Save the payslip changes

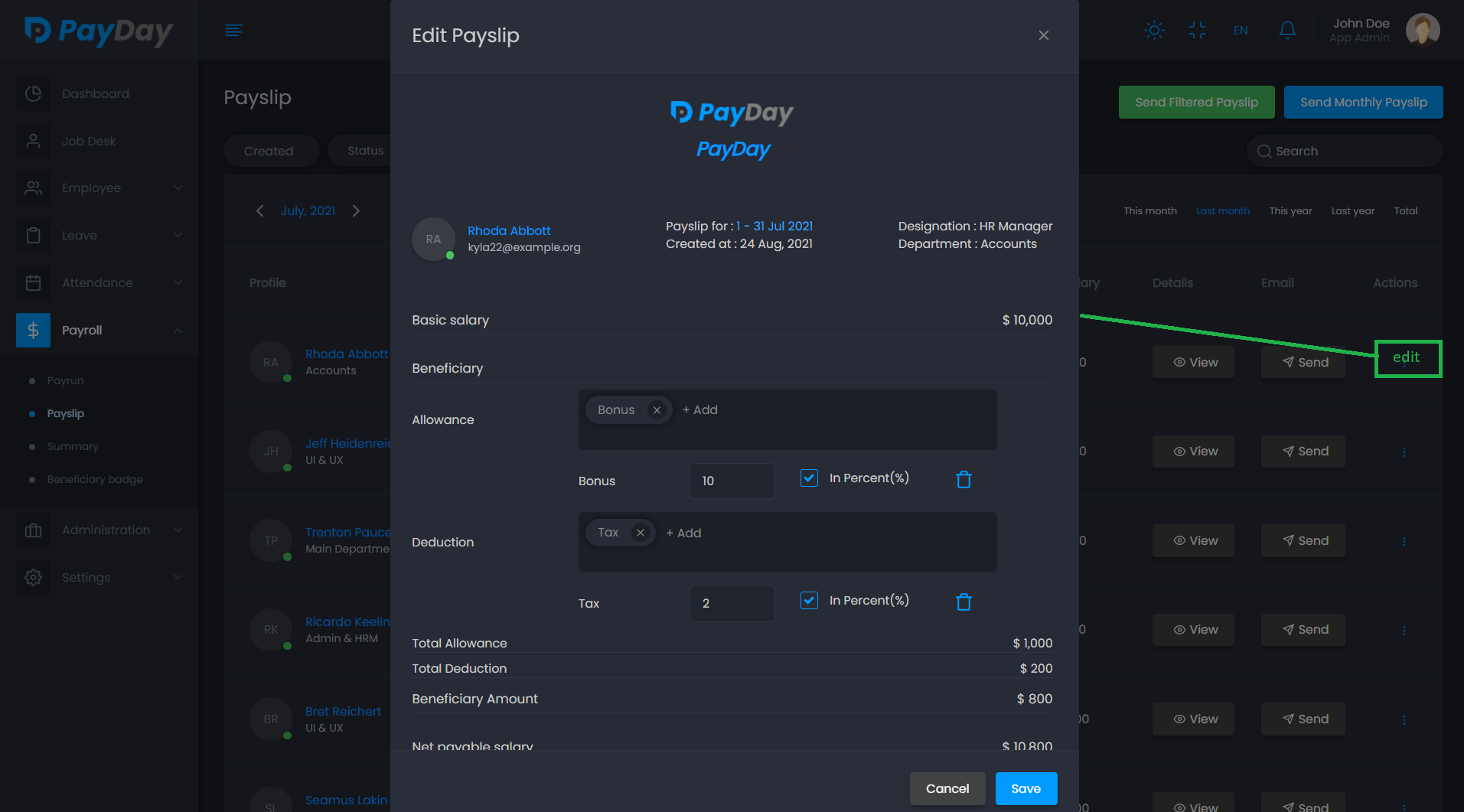click(1025, 788)
